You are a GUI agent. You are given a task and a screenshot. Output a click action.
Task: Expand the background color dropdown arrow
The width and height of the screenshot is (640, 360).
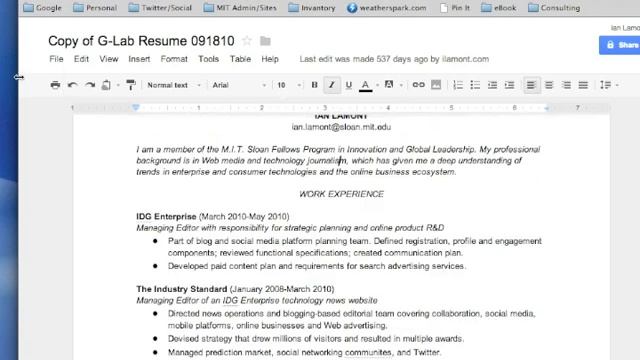(x=401, y=85)
